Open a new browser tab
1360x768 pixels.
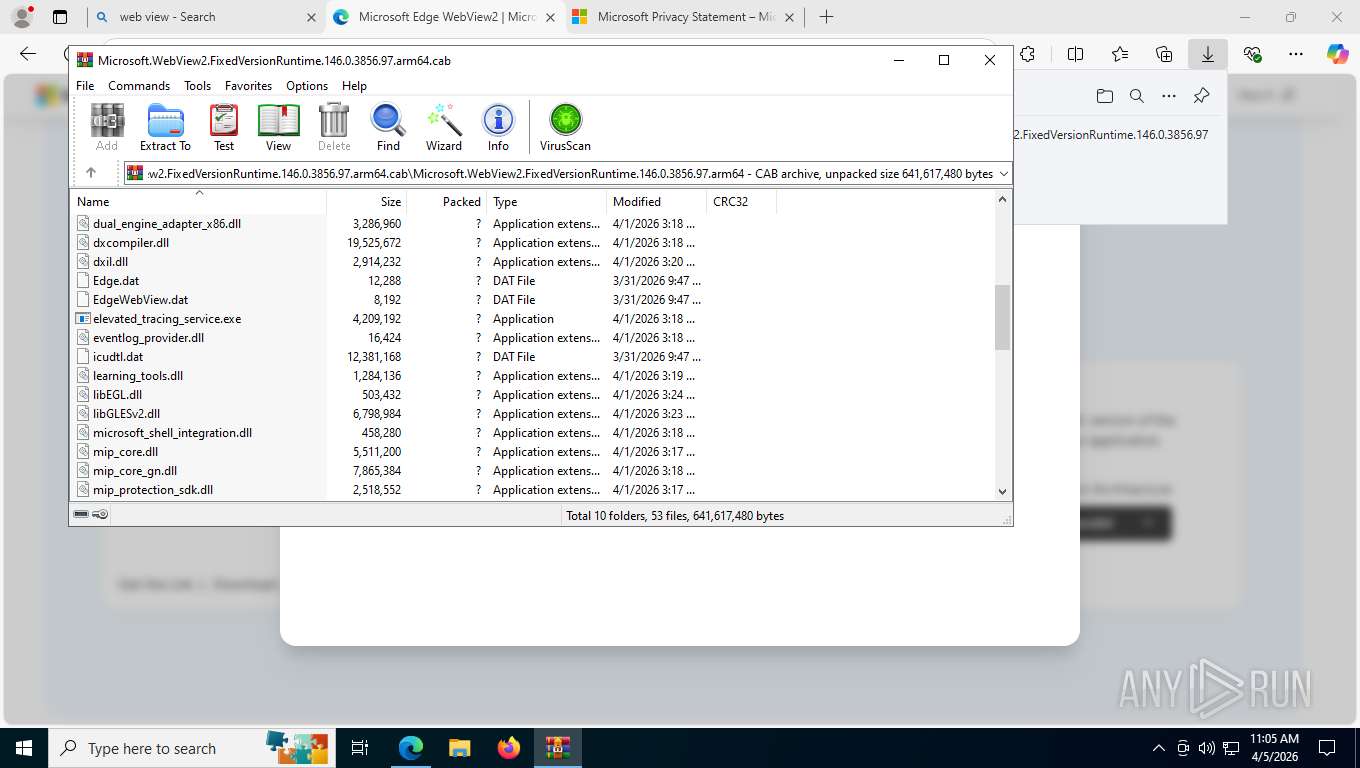pos(826,17)
